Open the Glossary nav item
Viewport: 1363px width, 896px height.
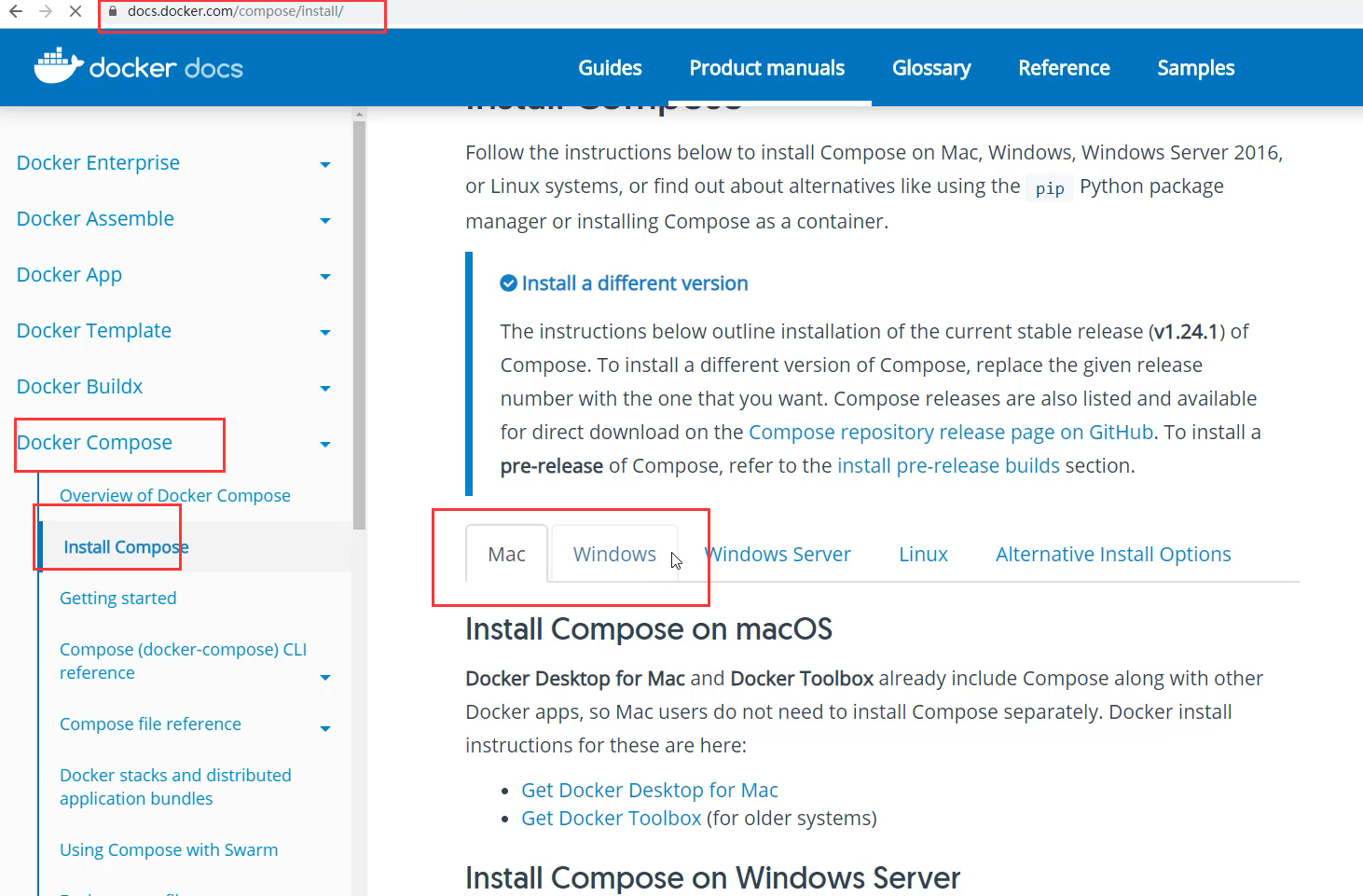coord(931,68)
